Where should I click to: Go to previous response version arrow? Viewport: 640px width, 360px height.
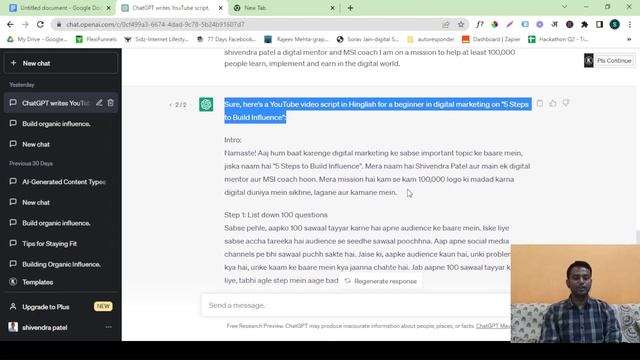(x=170, y=105)
